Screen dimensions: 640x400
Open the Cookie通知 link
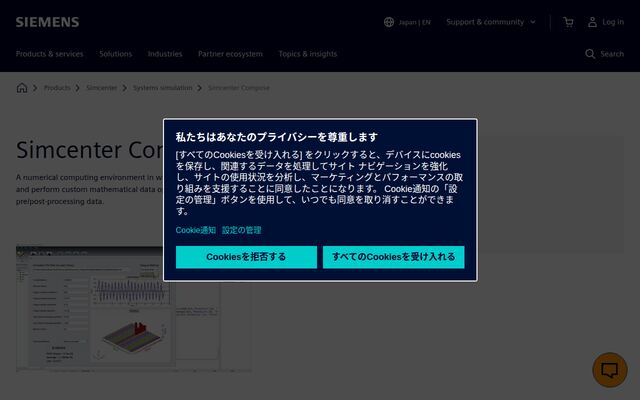(x=196, y=230)
